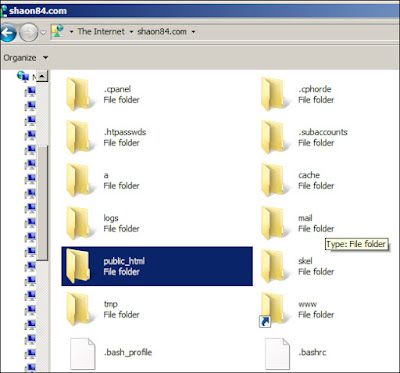Screen dimensions: 400x373
Task: Click the .bash_profile file name
Action: [x=128, y=352]
